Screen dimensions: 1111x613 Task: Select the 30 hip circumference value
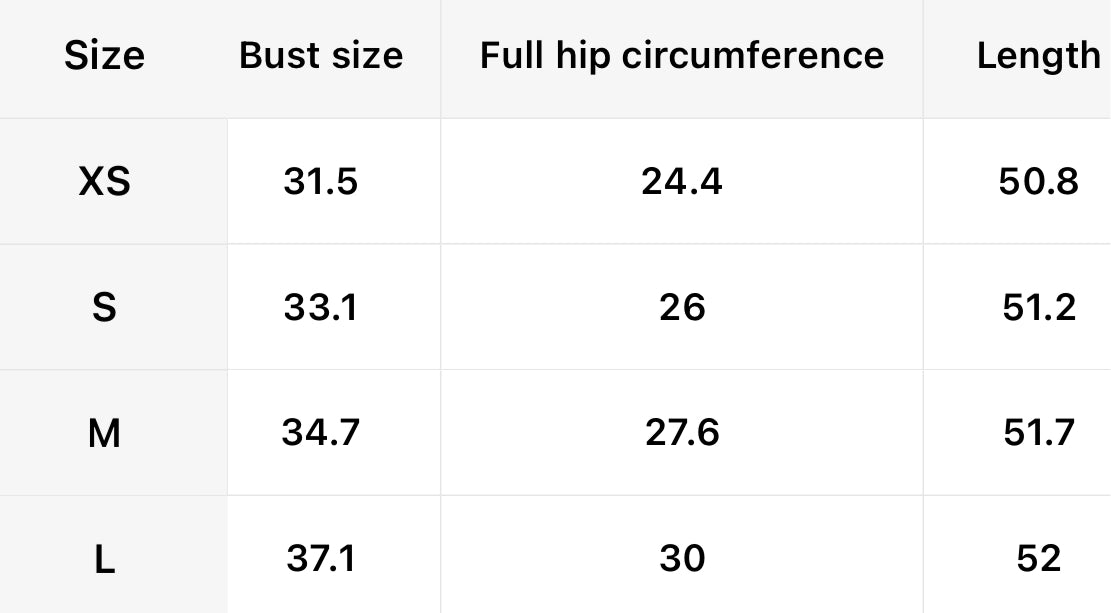[682, 559]
